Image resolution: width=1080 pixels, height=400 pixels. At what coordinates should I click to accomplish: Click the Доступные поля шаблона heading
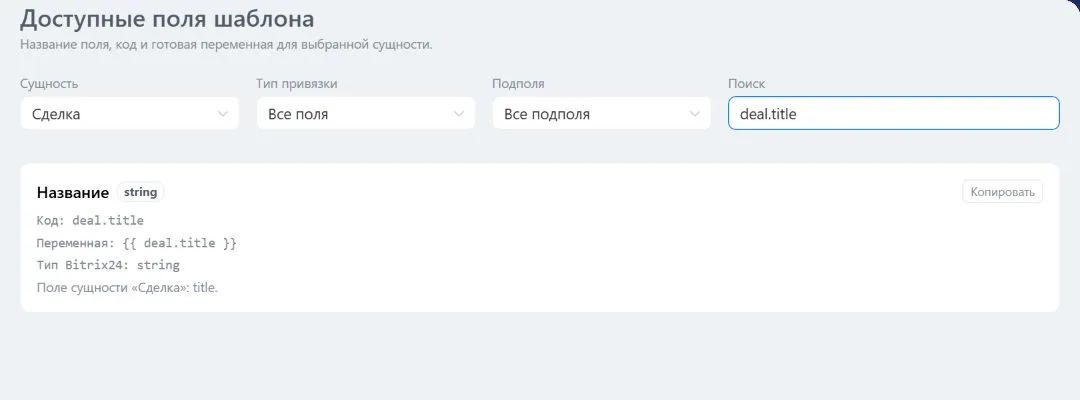(x=167, y=19)
